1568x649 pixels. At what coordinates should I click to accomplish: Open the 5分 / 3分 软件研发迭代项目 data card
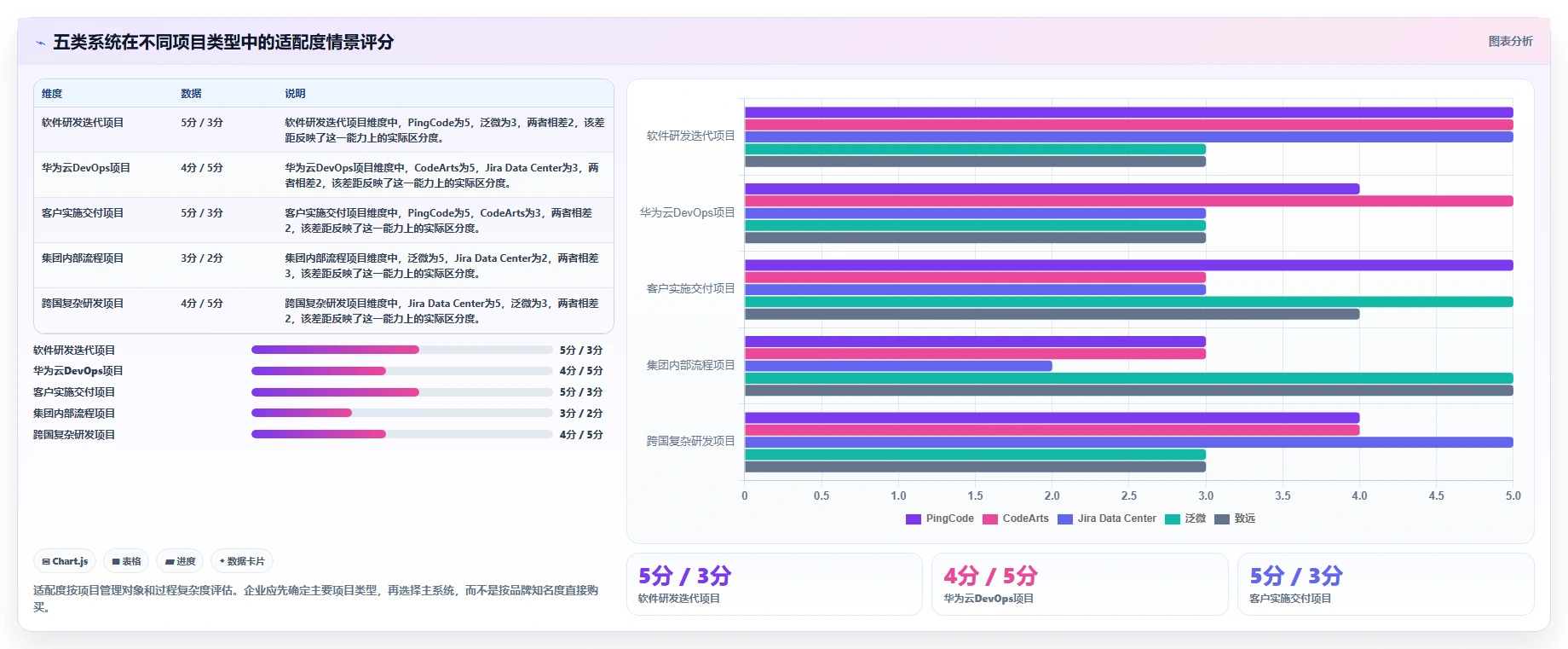(775, 584)
